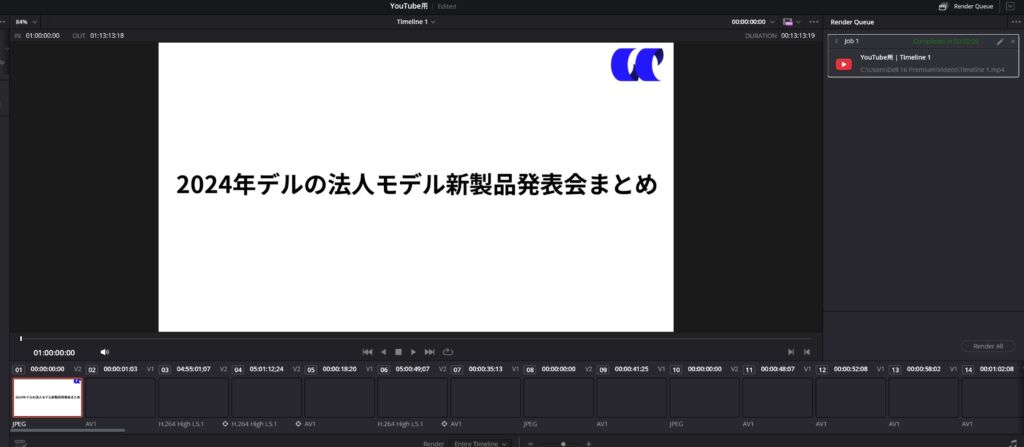Click the expand panel icon beside top-bar Render Queue
The width and height of the screenshot is (1024, 447).
(1010, 7)
